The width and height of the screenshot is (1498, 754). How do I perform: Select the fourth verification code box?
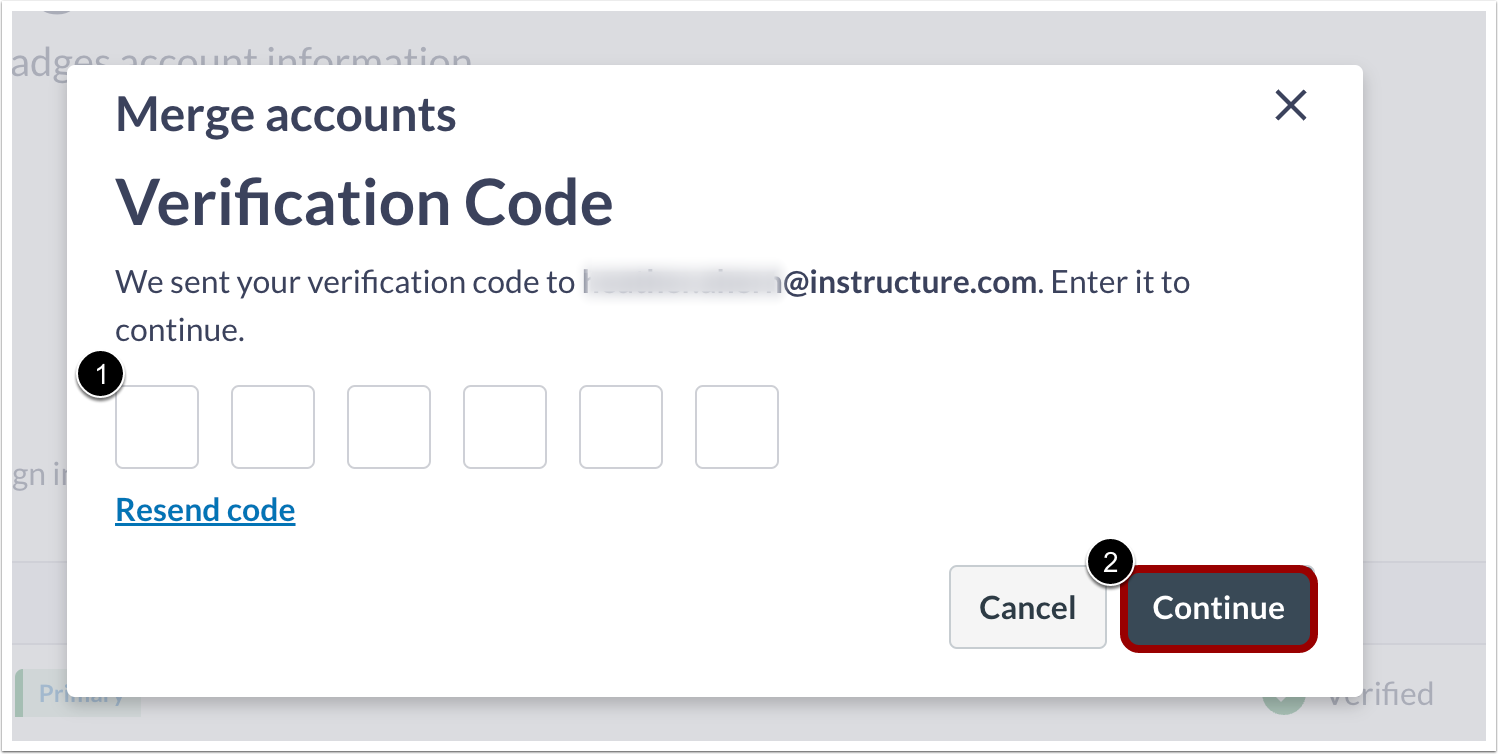pyautogui.click(x=505, y=427)
